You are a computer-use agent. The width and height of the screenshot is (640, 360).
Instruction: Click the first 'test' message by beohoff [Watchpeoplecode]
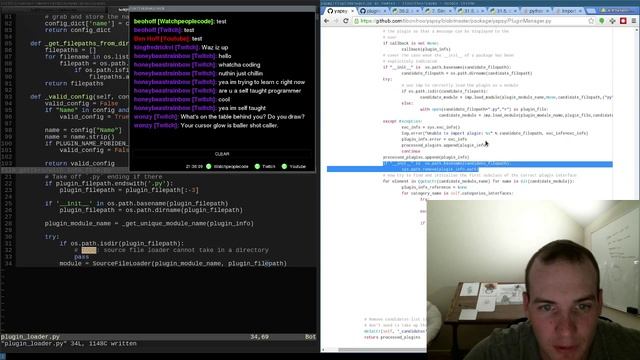[221, 21]
